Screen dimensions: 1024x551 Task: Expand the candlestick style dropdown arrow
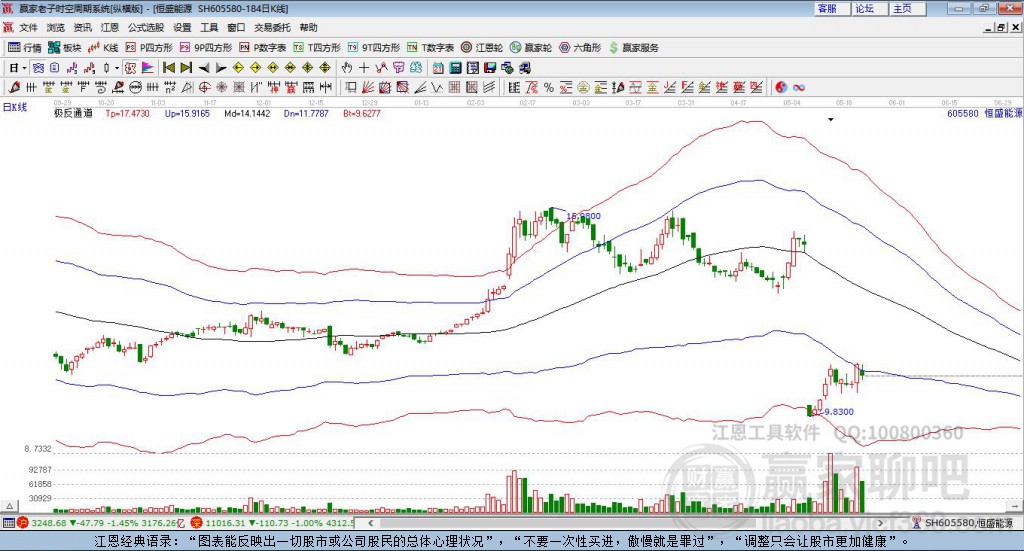[x=117, y=68]
